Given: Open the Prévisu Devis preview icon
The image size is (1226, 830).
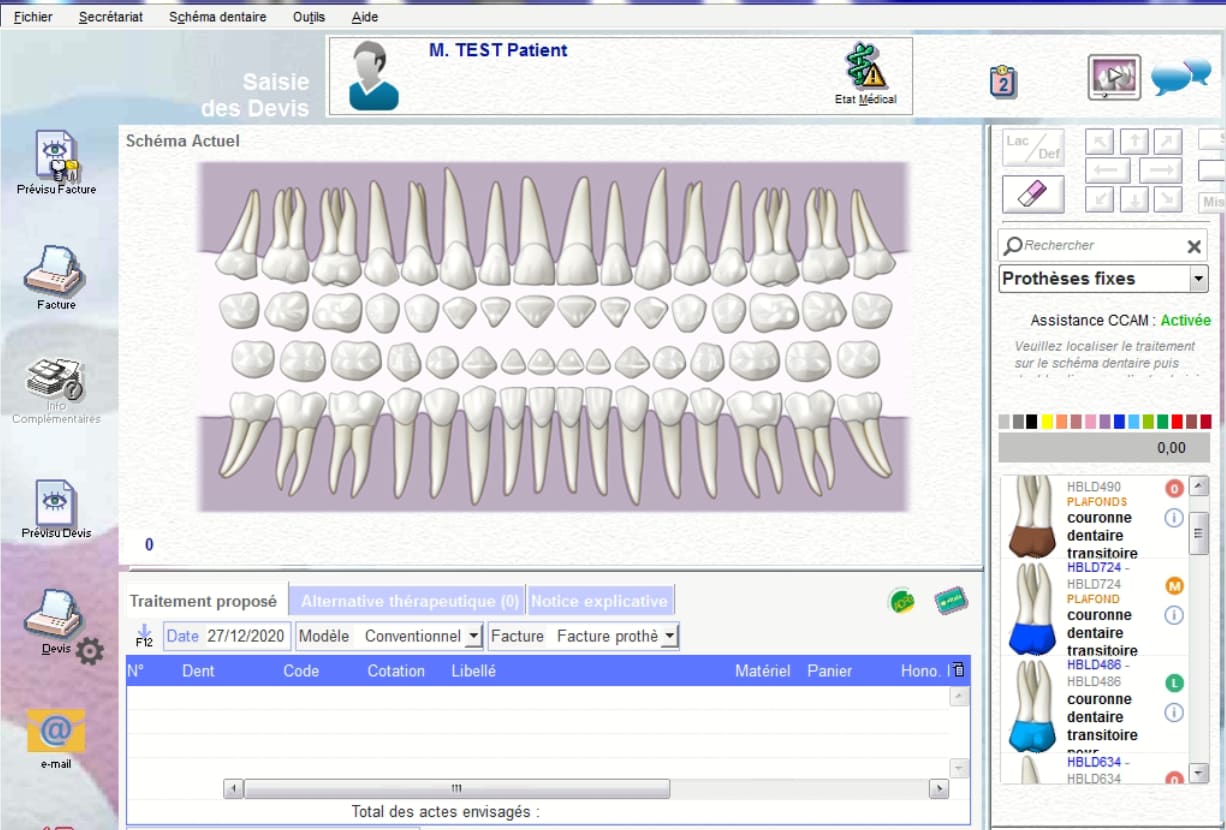Looking at the screenshot, I should [56, 502].
